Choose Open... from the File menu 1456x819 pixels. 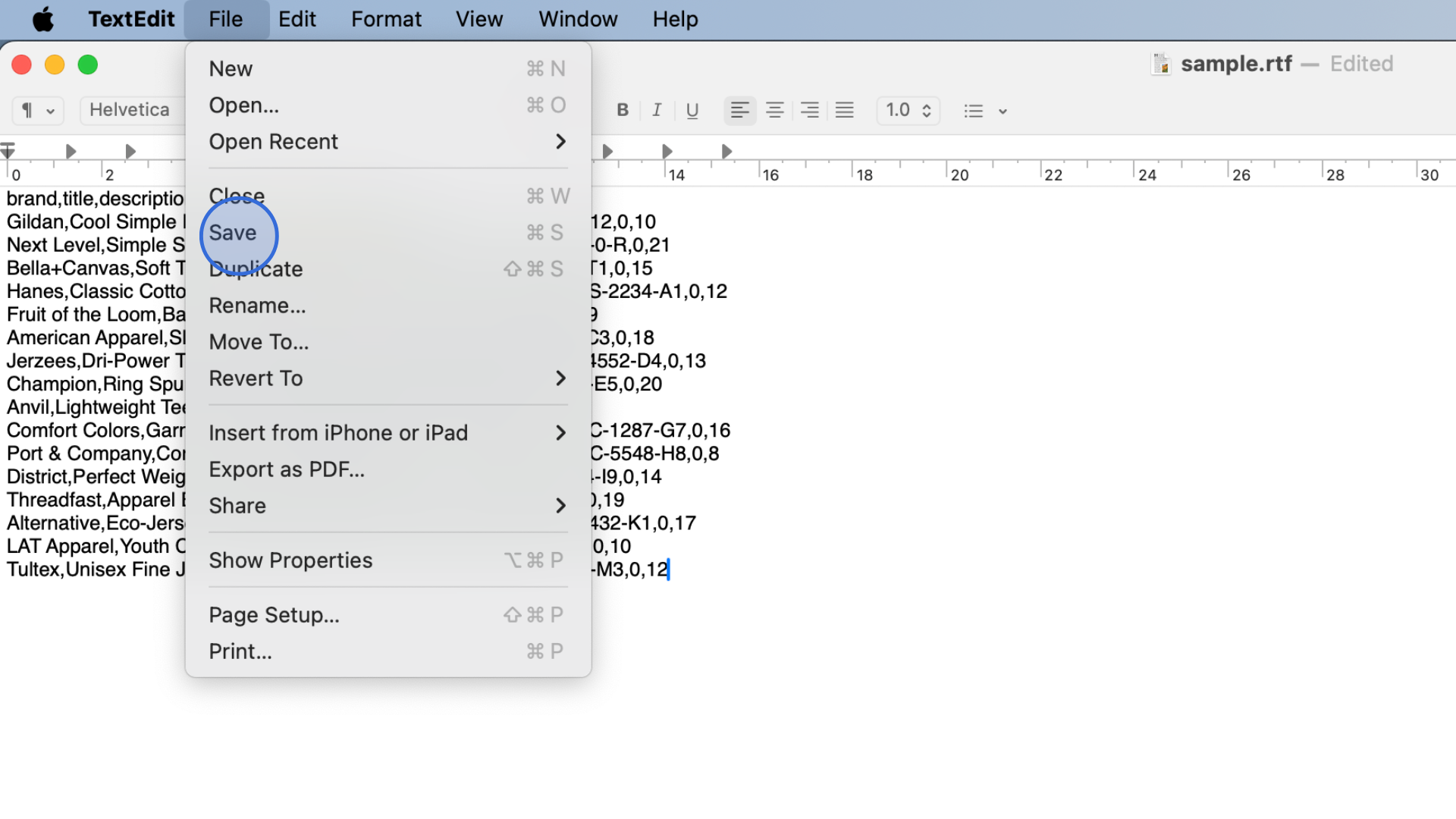click(x=388, y=105)
